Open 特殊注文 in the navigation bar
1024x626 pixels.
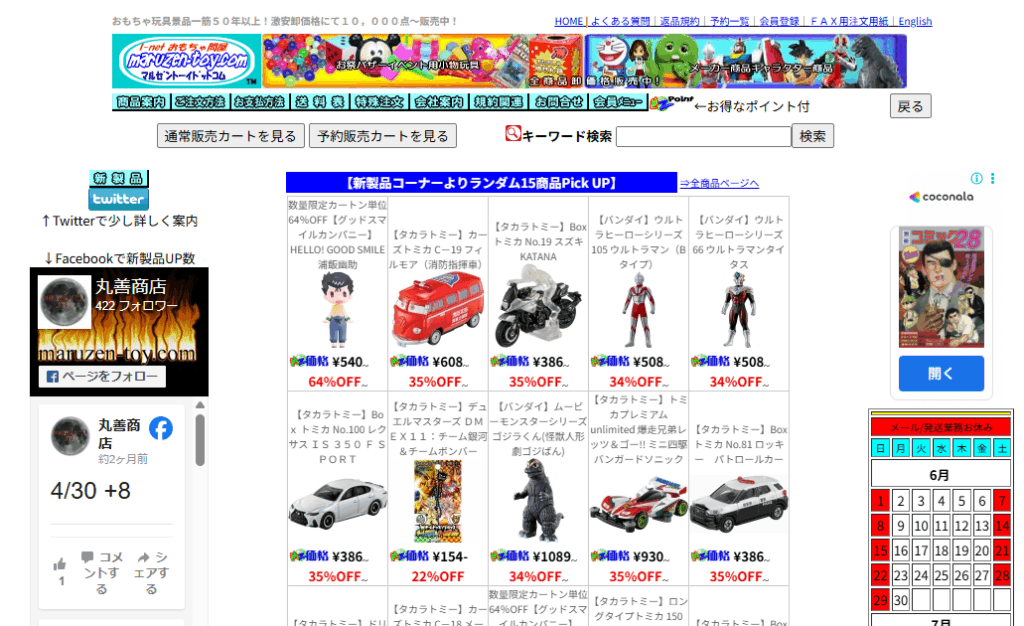click(379, 102)
